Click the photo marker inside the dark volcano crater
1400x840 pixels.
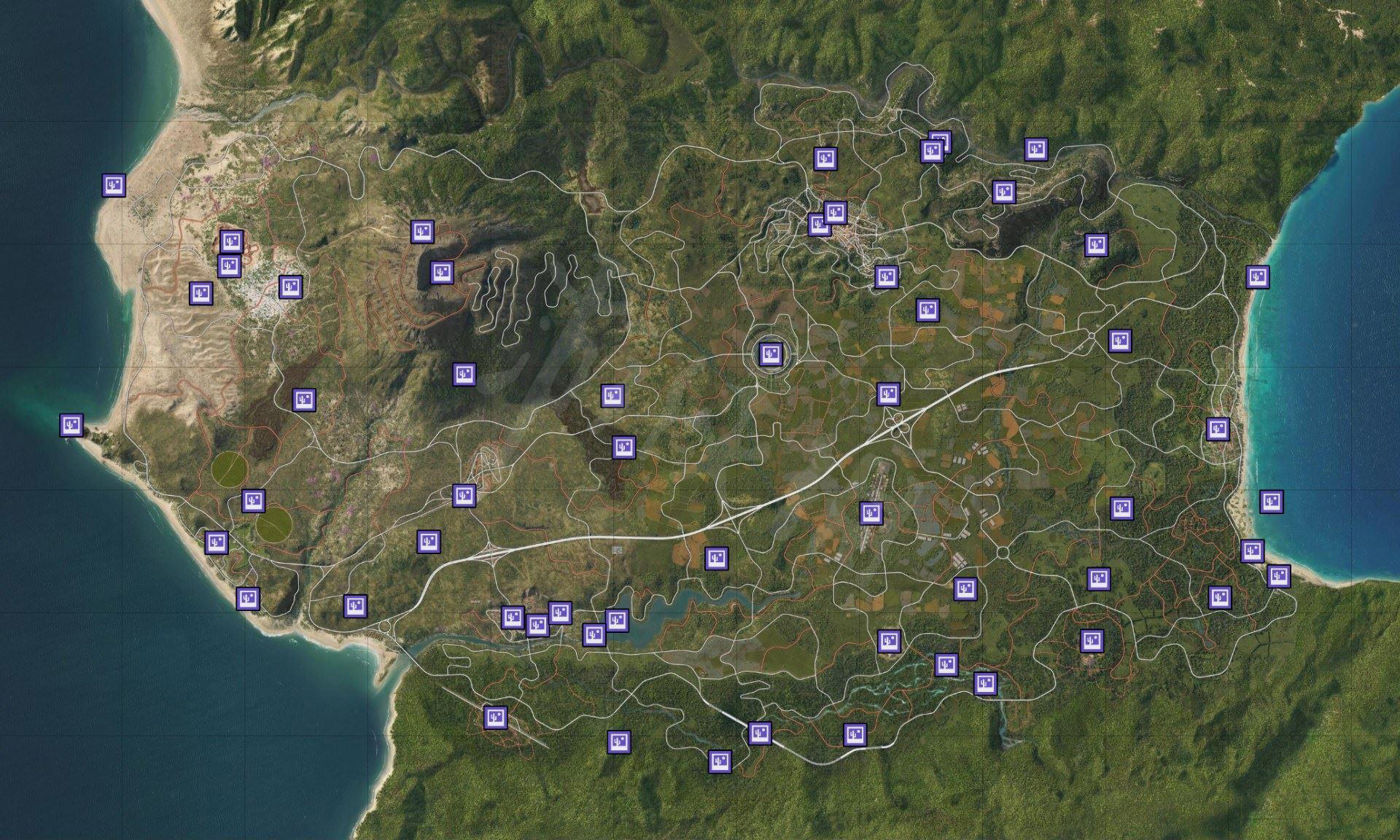(441, 273)
